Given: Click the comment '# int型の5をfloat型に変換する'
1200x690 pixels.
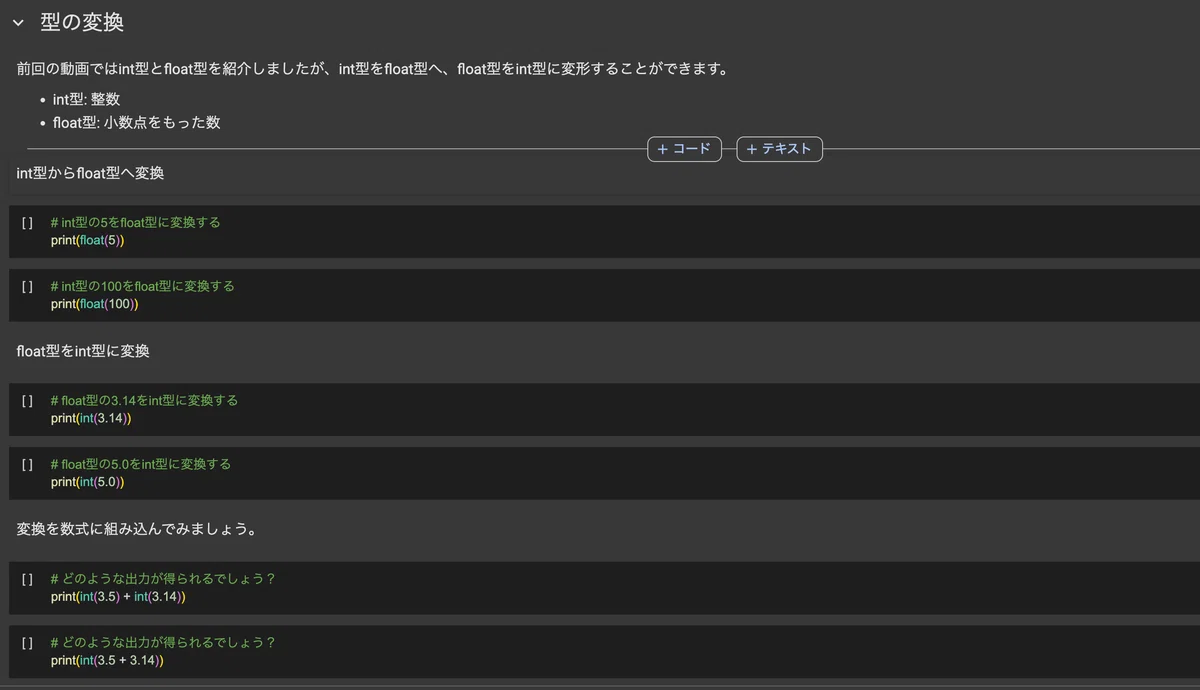Looking at the screenshot, I should (135, 222).
